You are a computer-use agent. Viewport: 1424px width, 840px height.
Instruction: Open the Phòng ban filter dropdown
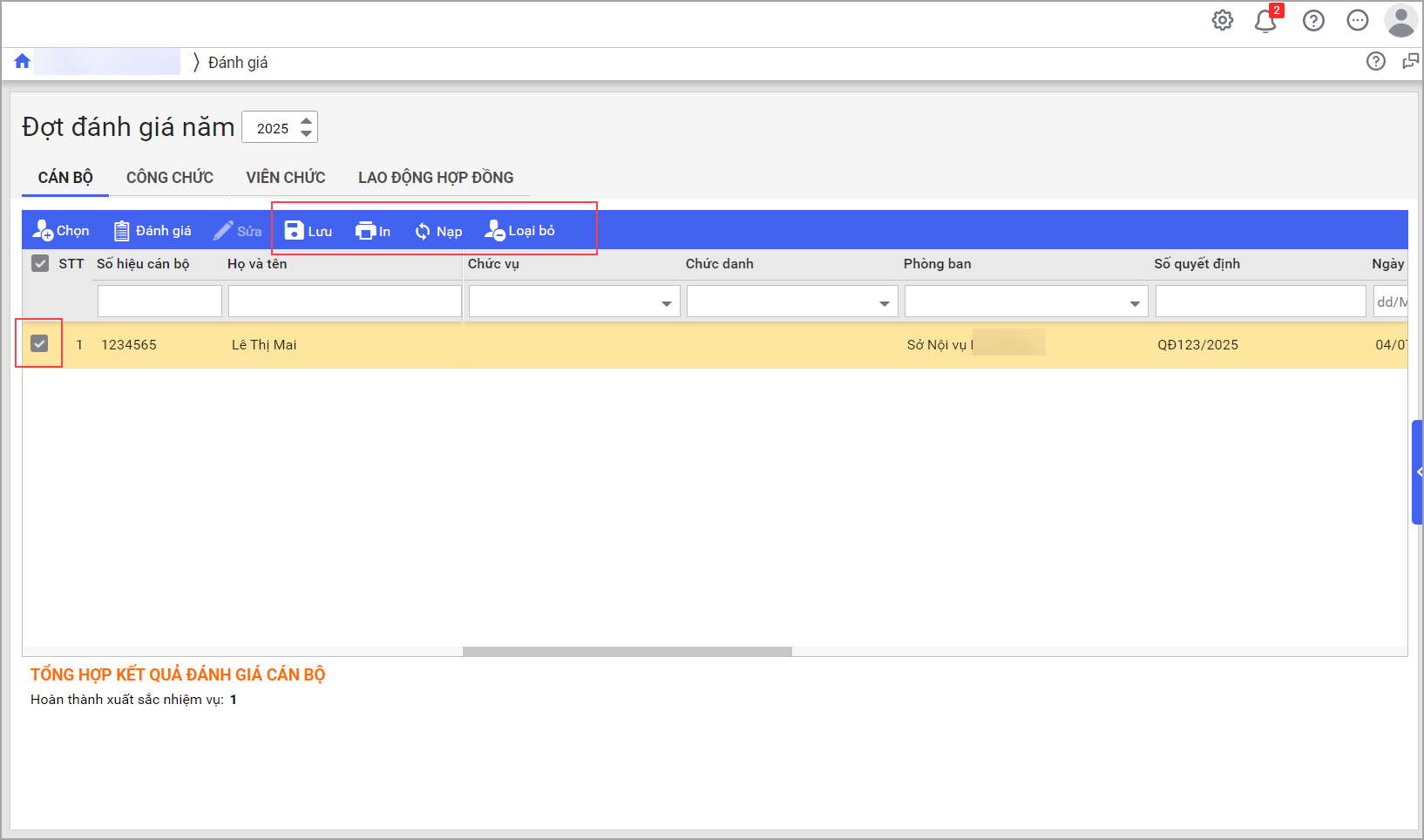[x=1135, y=303]
